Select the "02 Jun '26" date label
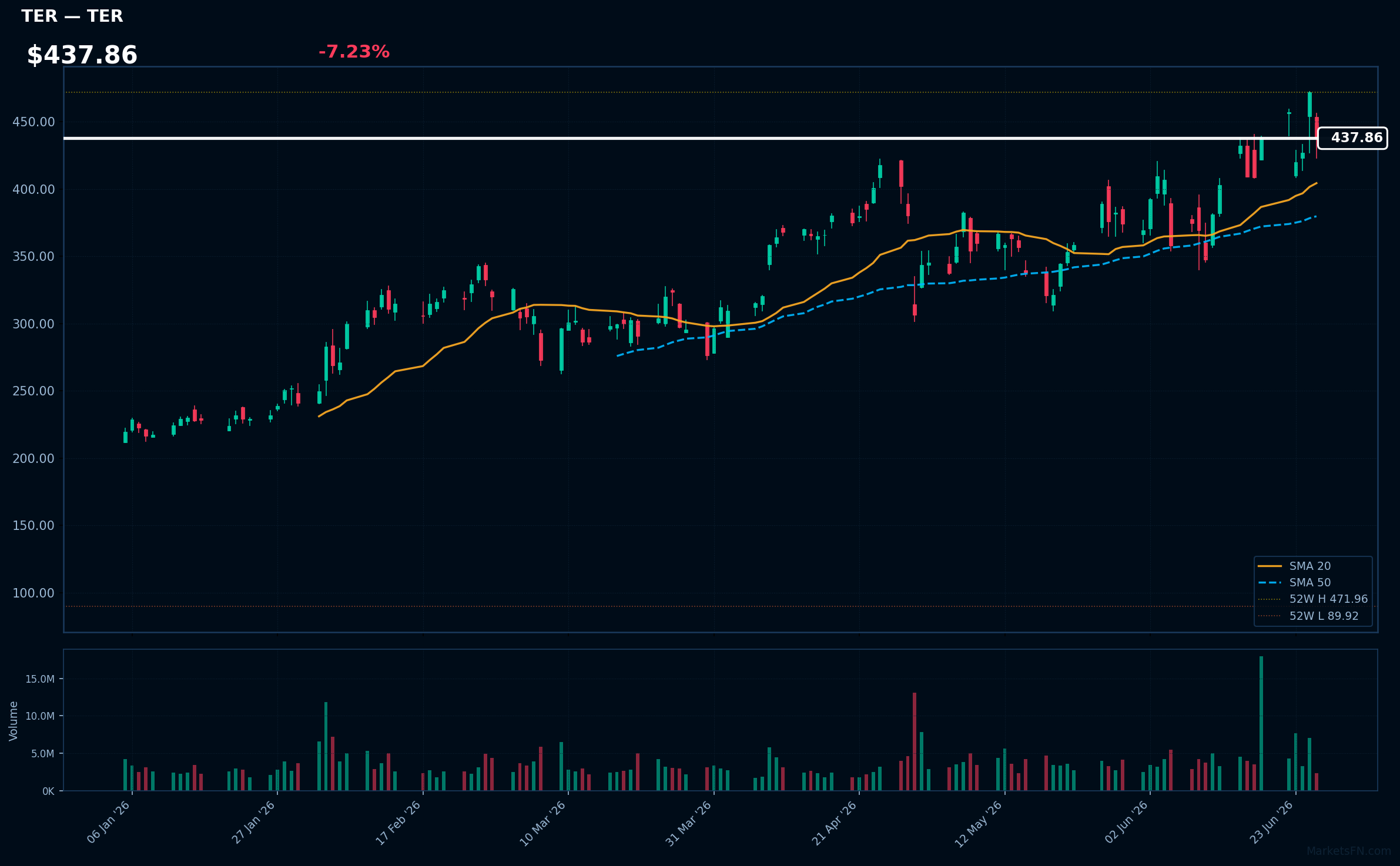 pos(1126,823)
